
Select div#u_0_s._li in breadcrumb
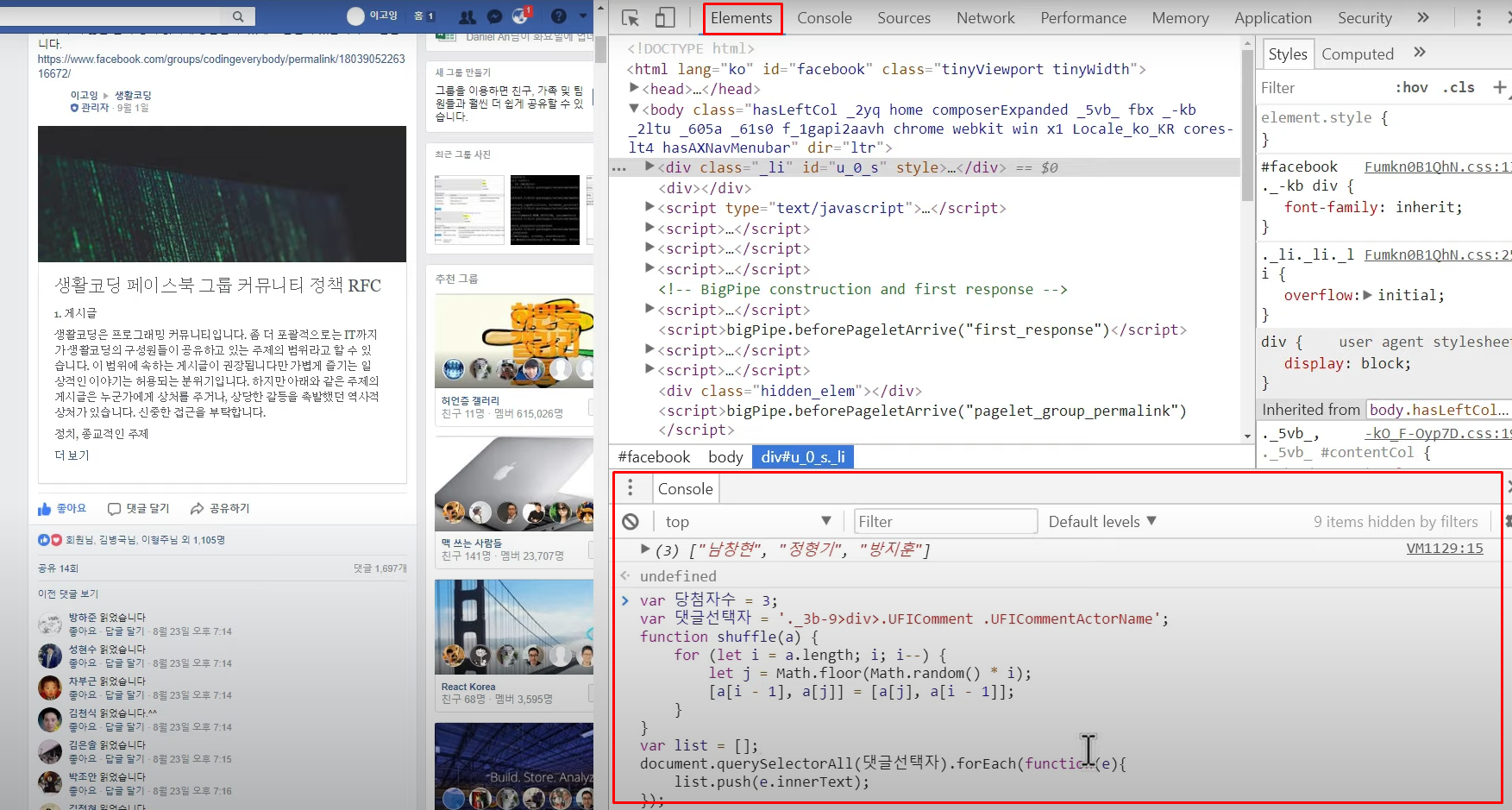[x=803, y=457]
